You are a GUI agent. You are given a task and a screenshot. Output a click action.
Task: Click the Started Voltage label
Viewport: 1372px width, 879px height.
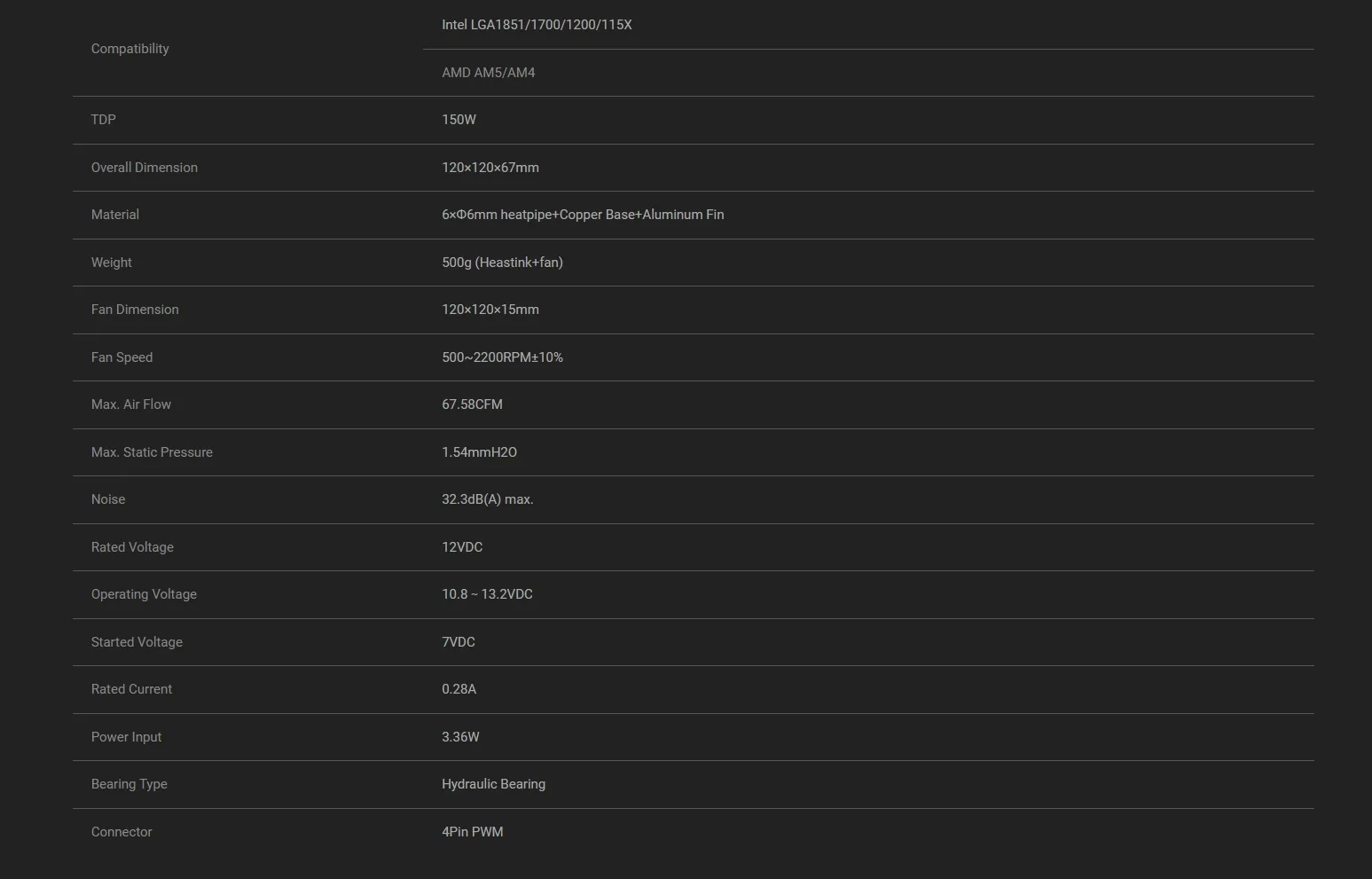pyautogui.click(x=137, y=642)
